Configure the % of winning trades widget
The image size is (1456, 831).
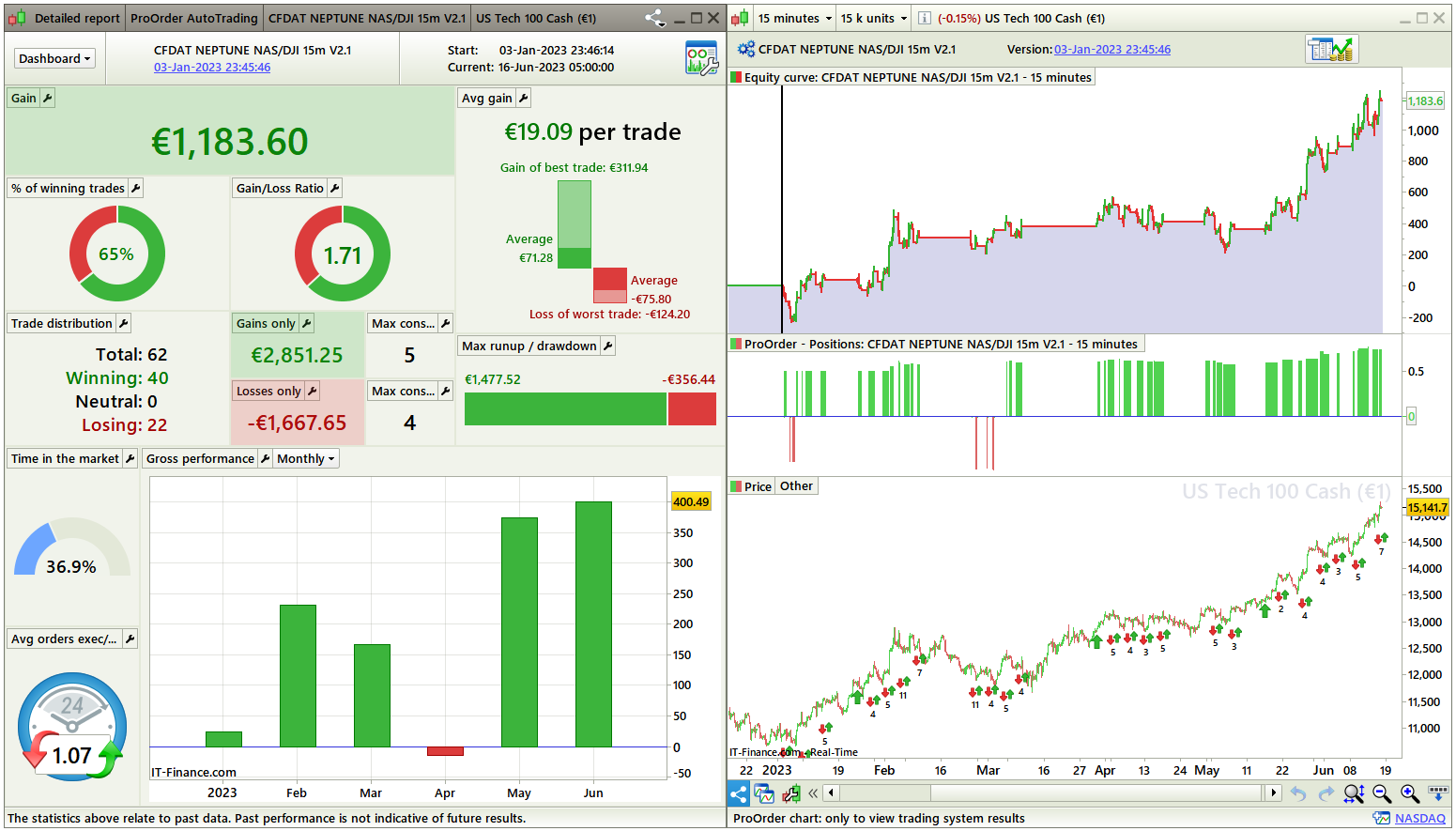coord(136,188)
